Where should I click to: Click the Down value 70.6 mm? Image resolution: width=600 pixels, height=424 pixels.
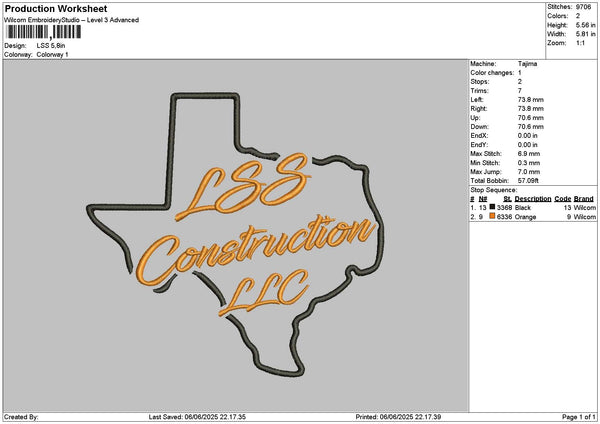[x=530, y=127]
